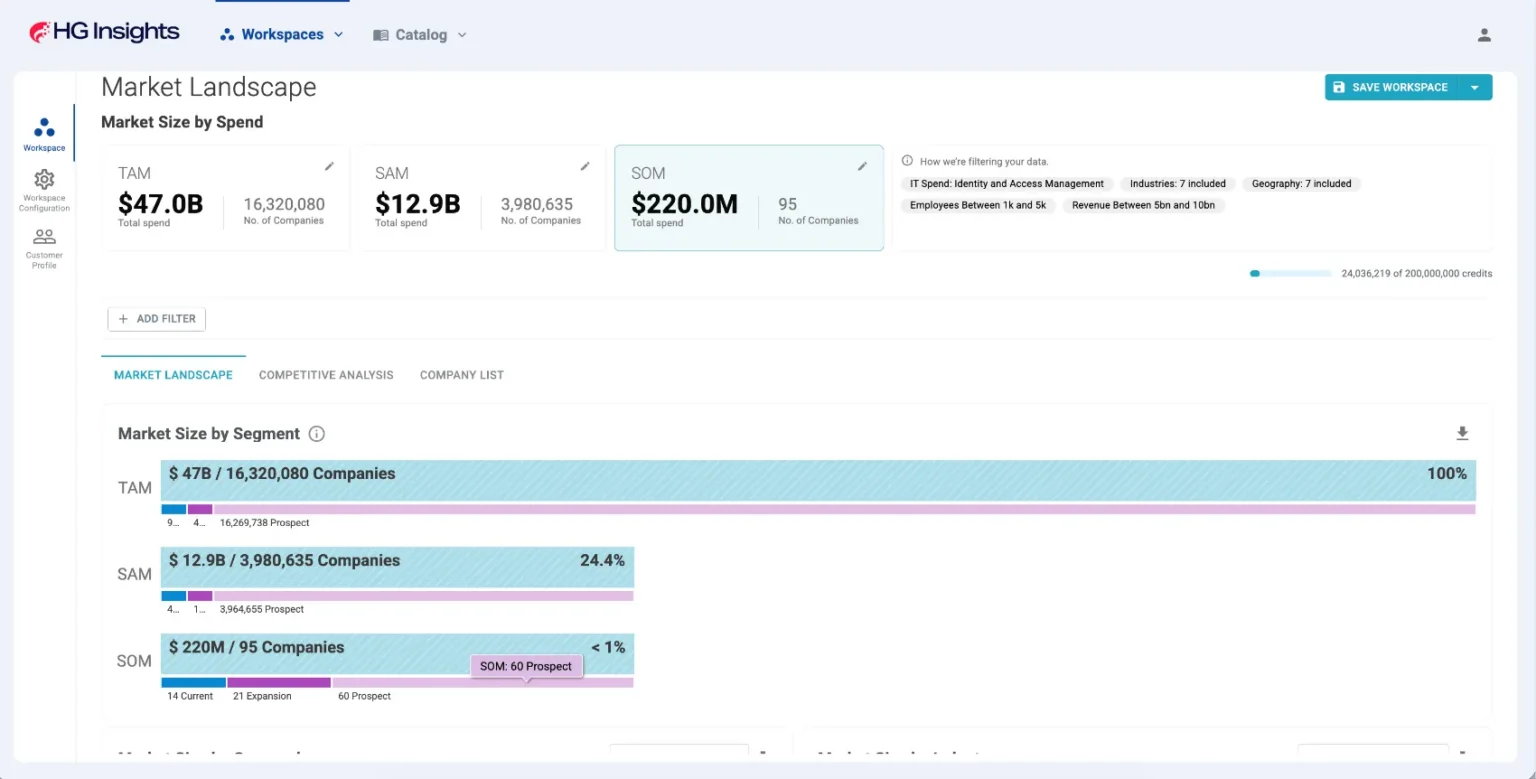Expand the Workspaces dropdown chevron
The image size is (1536, 779).
338,34
